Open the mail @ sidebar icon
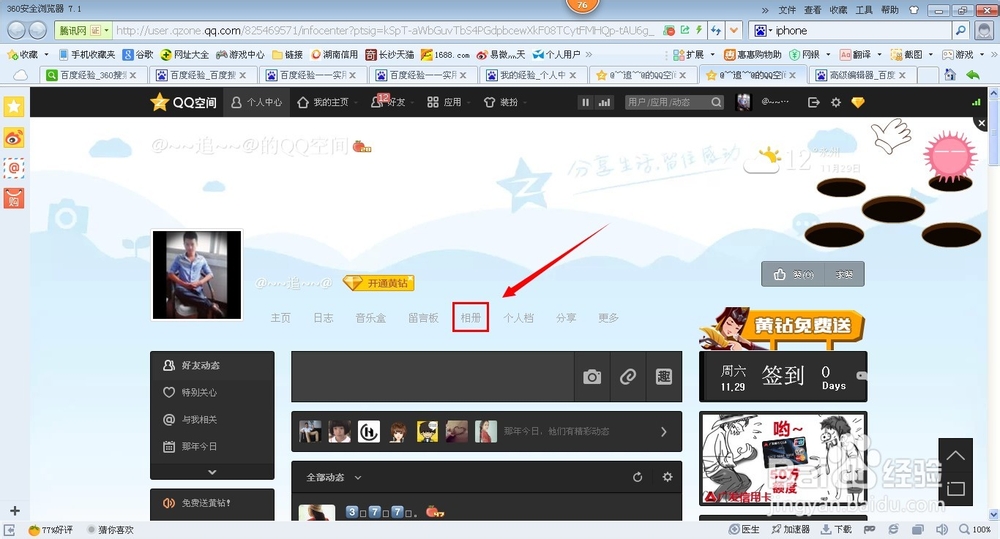 [x=14, y=168]
